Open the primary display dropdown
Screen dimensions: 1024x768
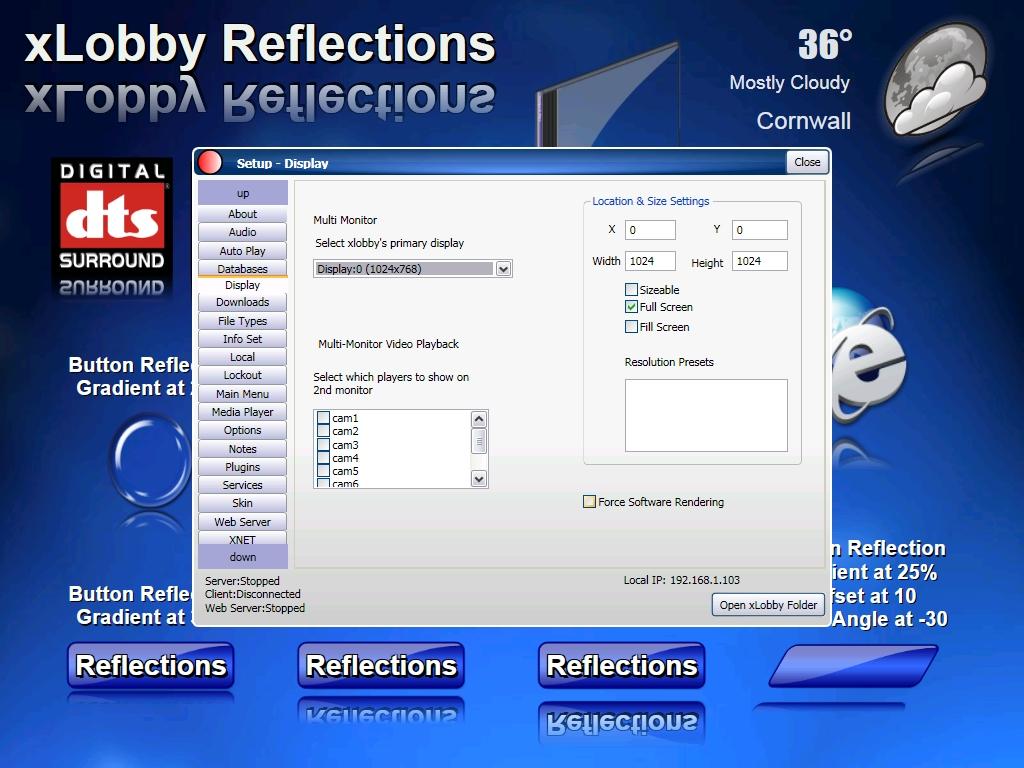(x=503, y=269)
